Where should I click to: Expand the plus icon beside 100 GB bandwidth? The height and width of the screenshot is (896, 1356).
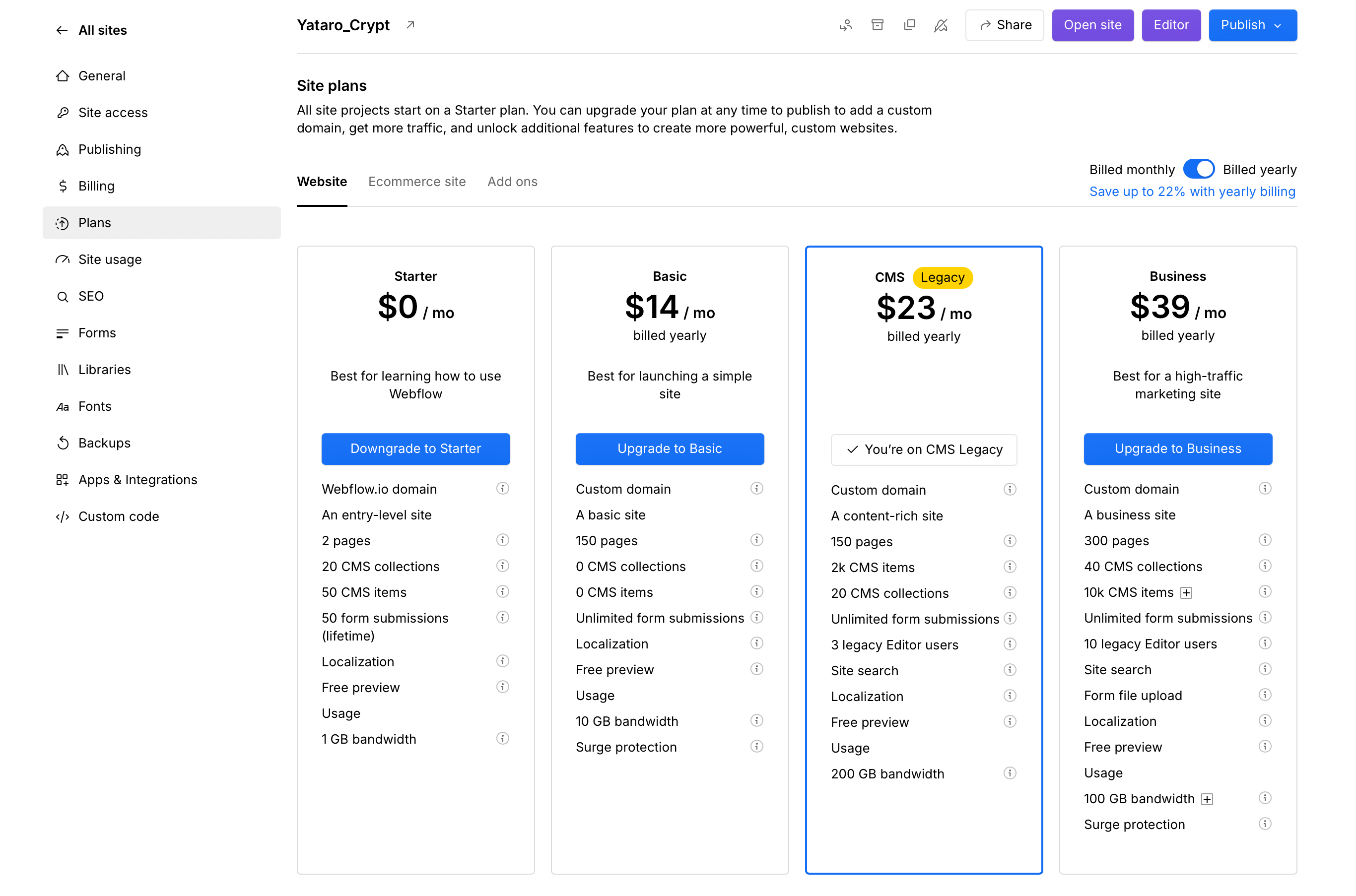(x=1206, y=799)
